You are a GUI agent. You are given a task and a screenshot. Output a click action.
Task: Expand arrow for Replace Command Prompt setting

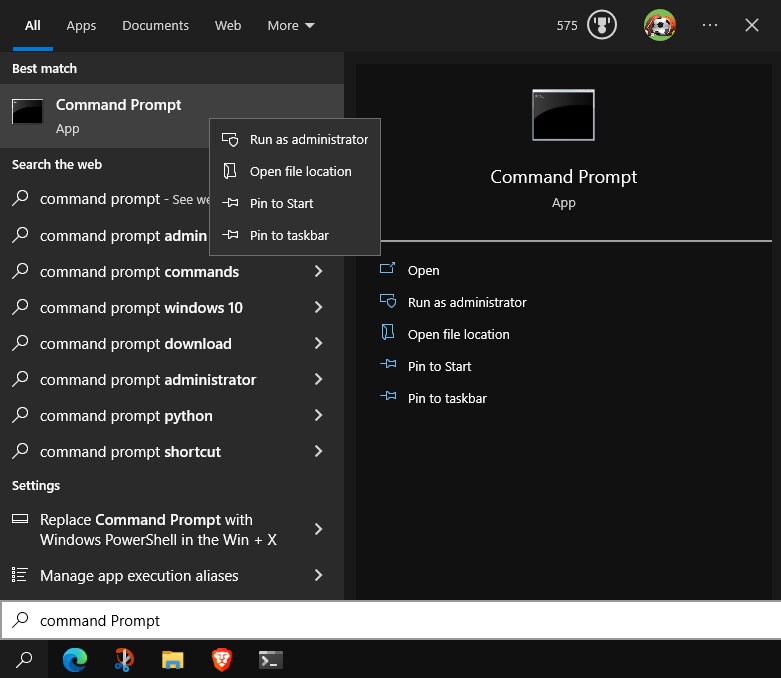[318, 529]
